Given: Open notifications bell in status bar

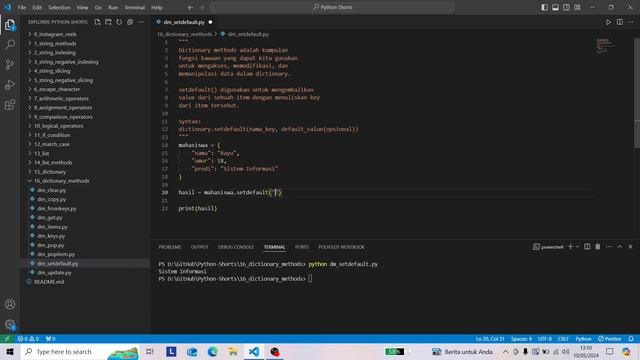Looking at the screenshot, I should [x=631, y=339].
